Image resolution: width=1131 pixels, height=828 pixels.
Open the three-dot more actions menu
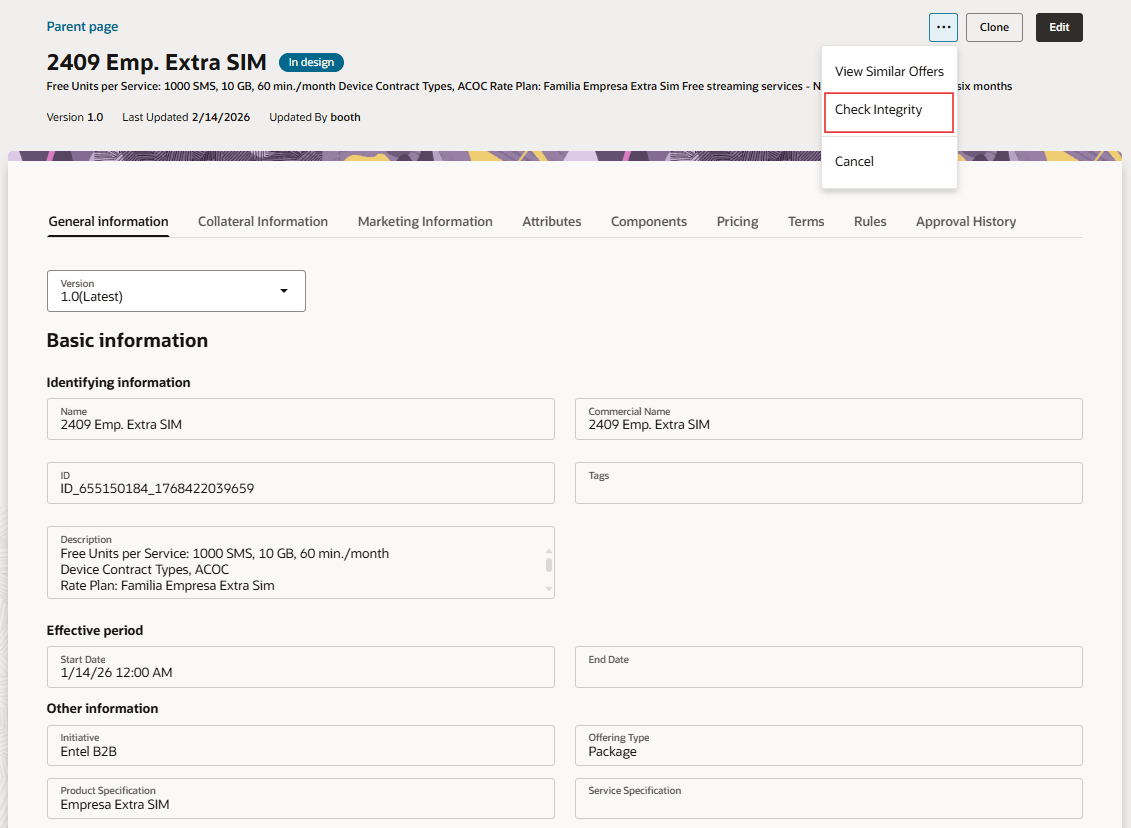coord(943,27)
